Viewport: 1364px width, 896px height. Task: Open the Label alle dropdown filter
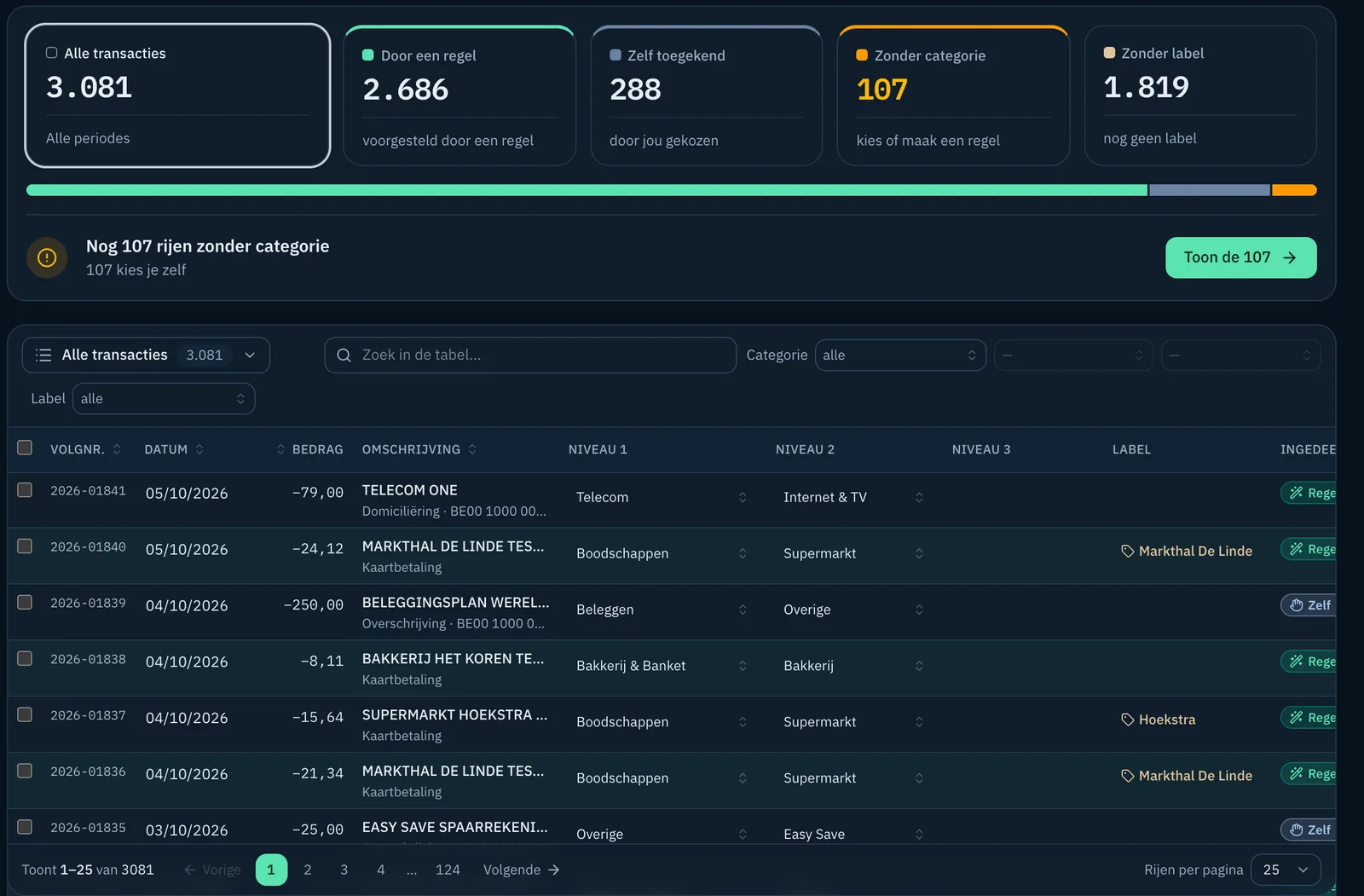pyautogui.click(x=164, y=399)
